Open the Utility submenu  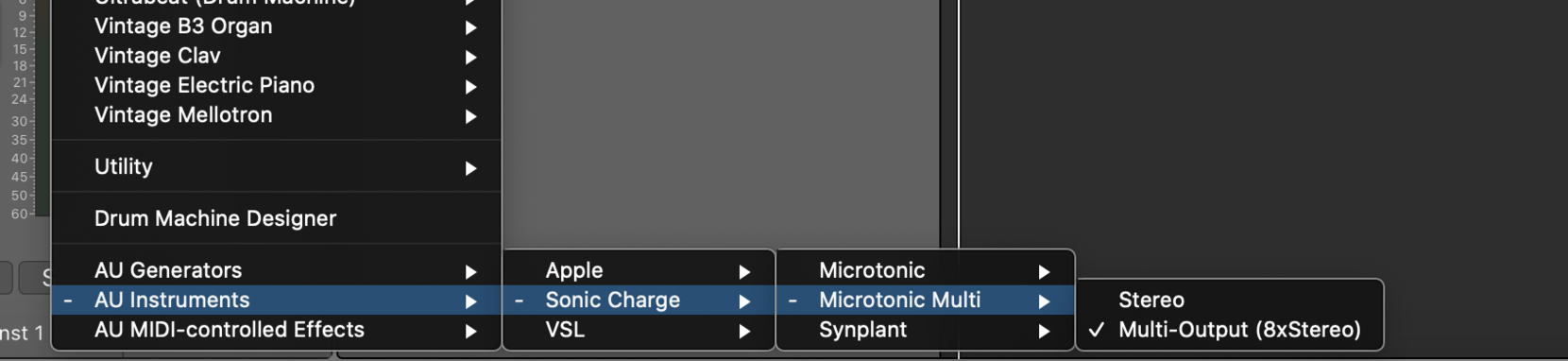[276, 166]
